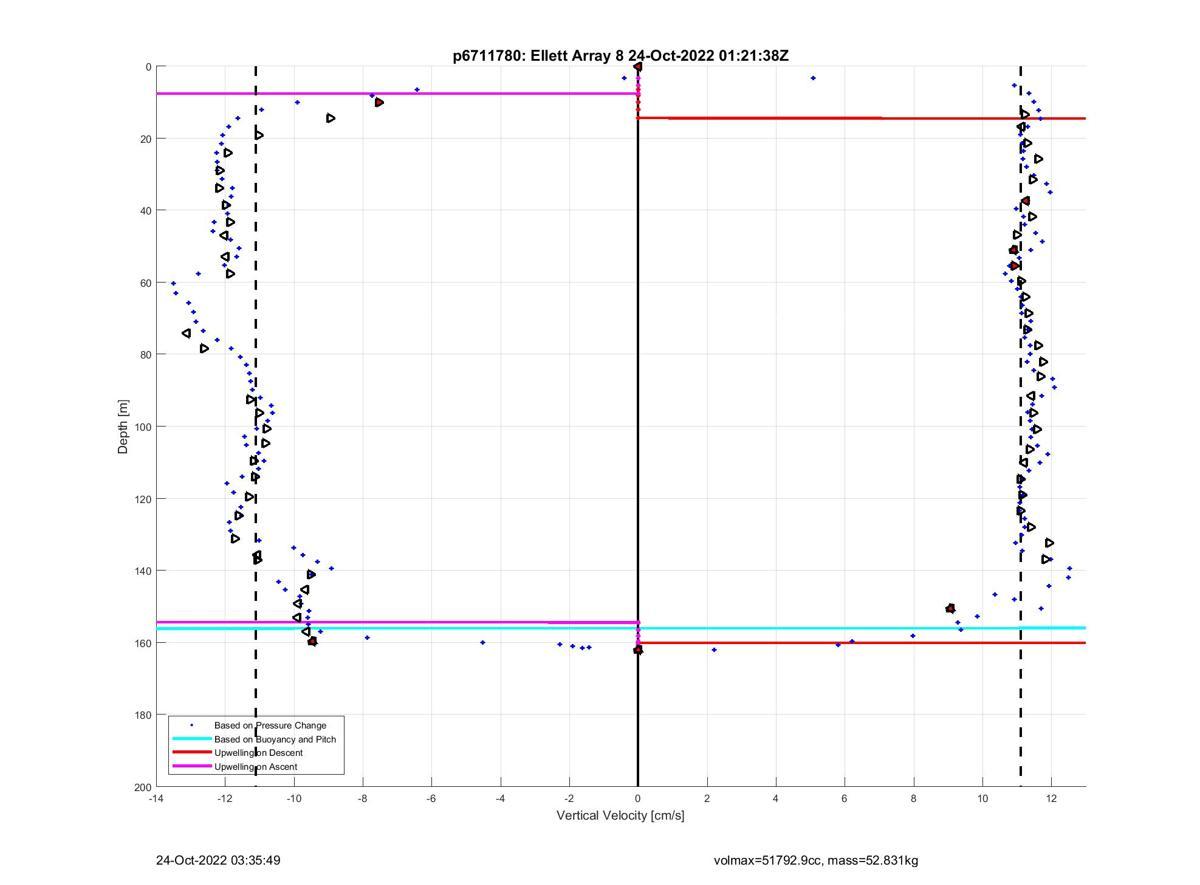Click the '-2' x-axis tick label
Viewport: 1200px width, 885px height.
[x=569, y=798]
